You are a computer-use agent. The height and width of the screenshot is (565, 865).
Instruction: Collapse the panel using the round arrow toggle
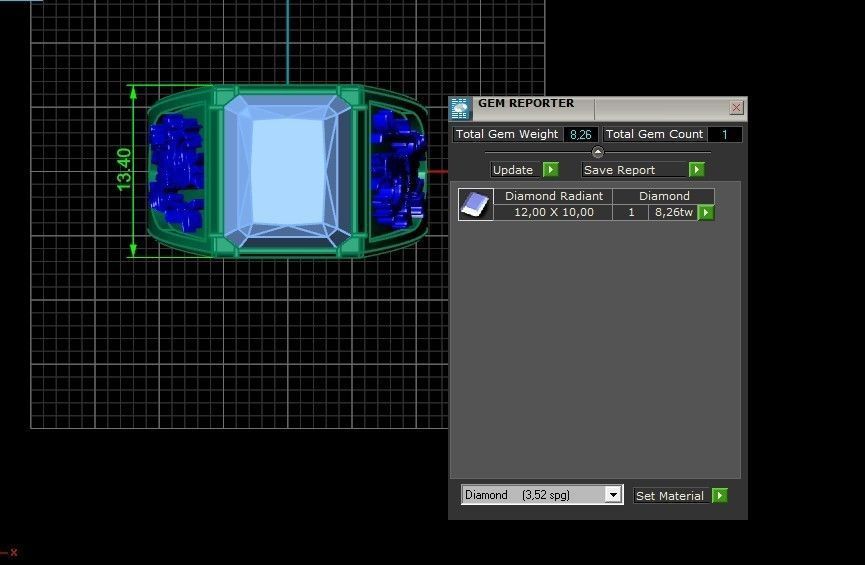[597, 152]
